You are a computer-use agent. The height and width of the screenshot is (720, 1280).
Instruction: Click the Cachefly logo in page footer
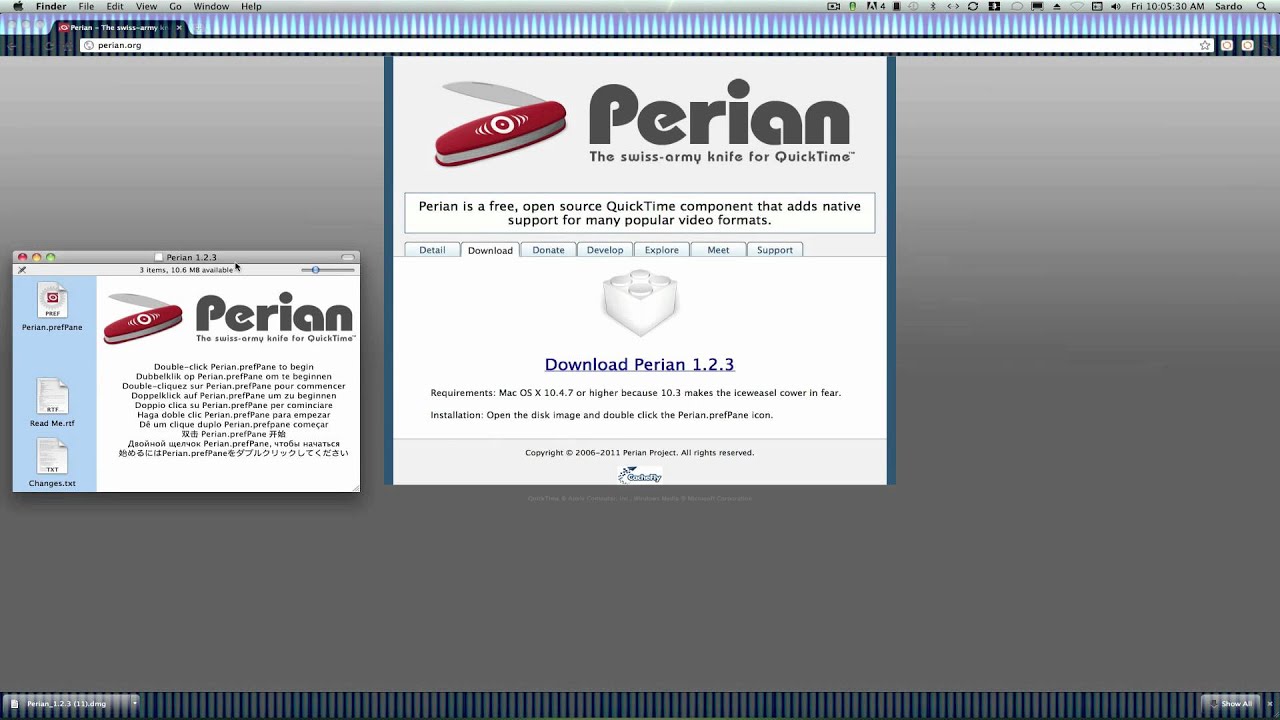pyautogui.click(x=640, y=475)
